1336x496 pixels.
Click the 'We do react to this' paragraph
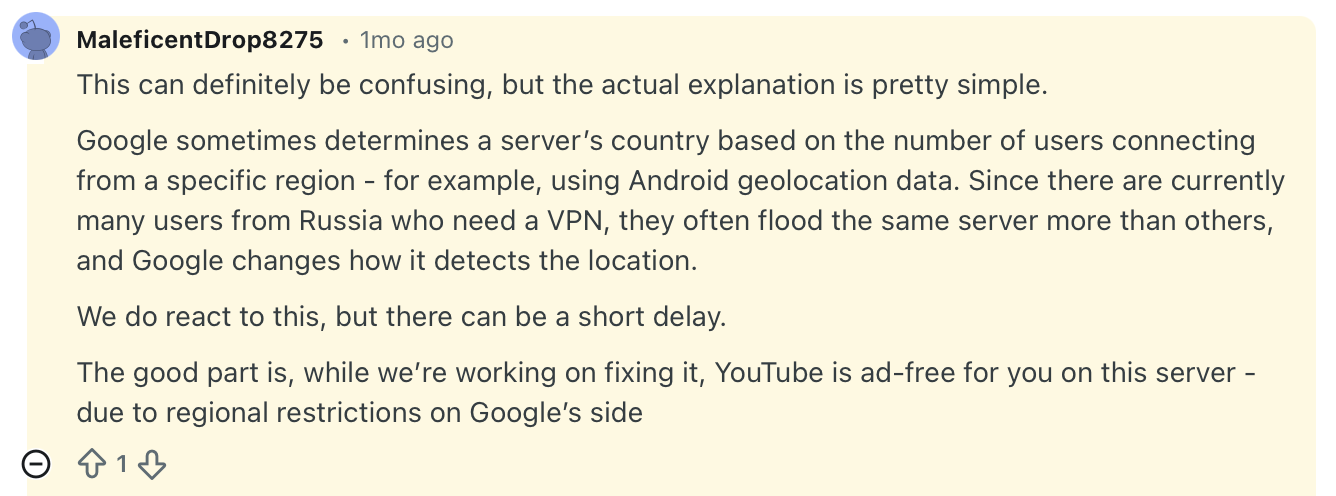(400, 317)
